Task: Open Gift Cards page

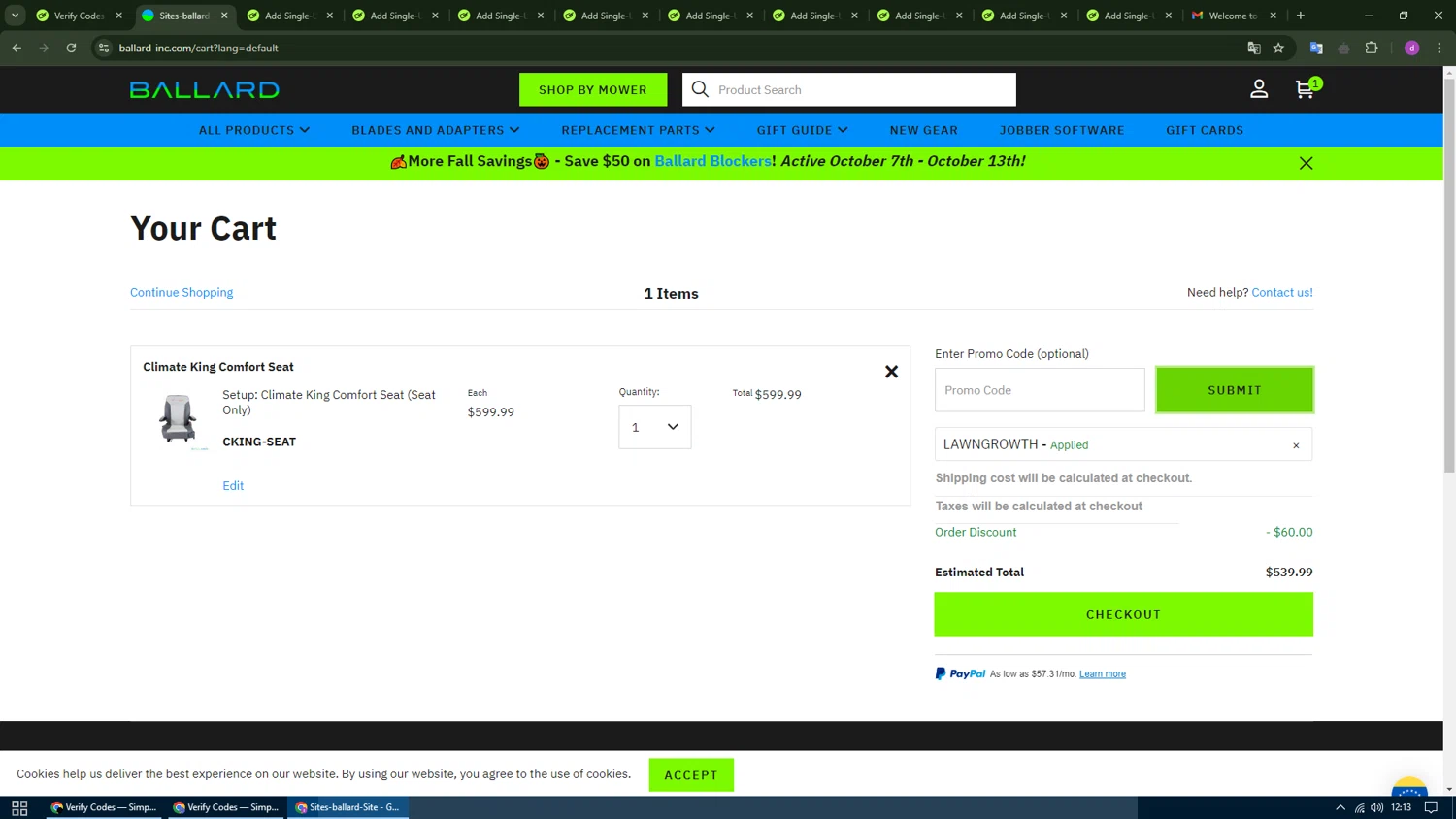Action: click(1205, 130)
